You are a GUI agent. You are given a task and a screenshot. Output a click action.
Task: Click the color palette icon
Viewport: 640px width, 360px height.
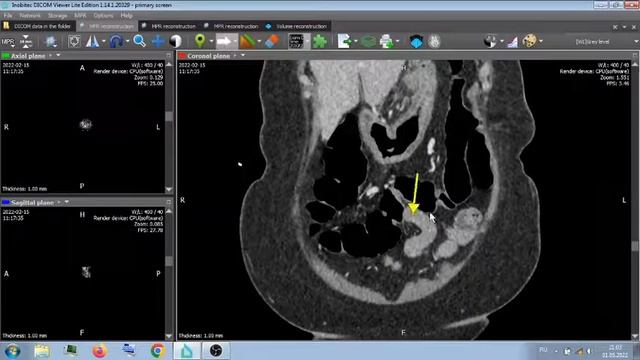530,41
